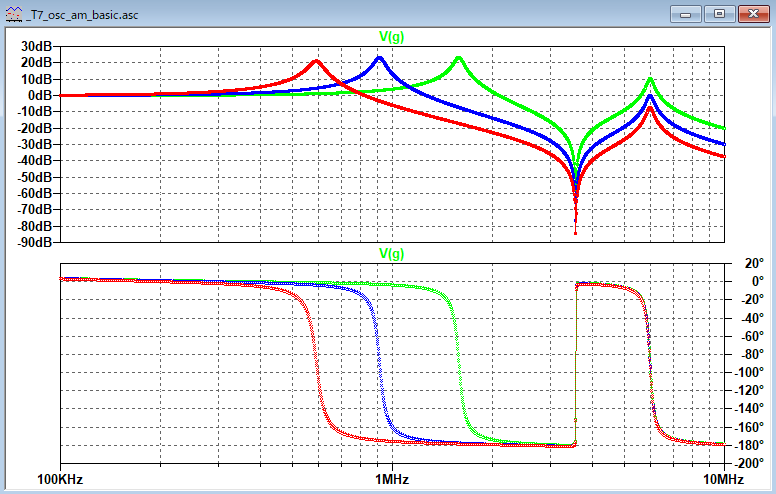The height and width of the screenshot is (494, 776).
Task: Click the -160° phase axis label
Action: (749, 427)
